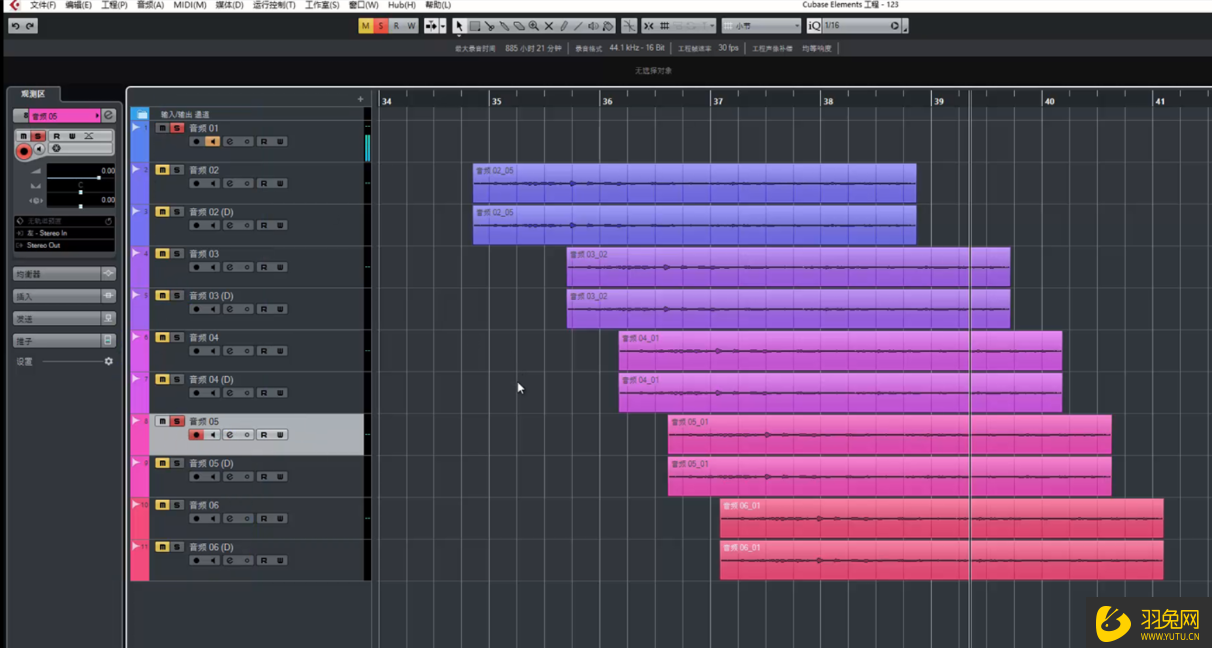Open the channel settings gear in Inspector
Image resolution: width=1212 pixels, height=648 pixels.
coord(108,361)
